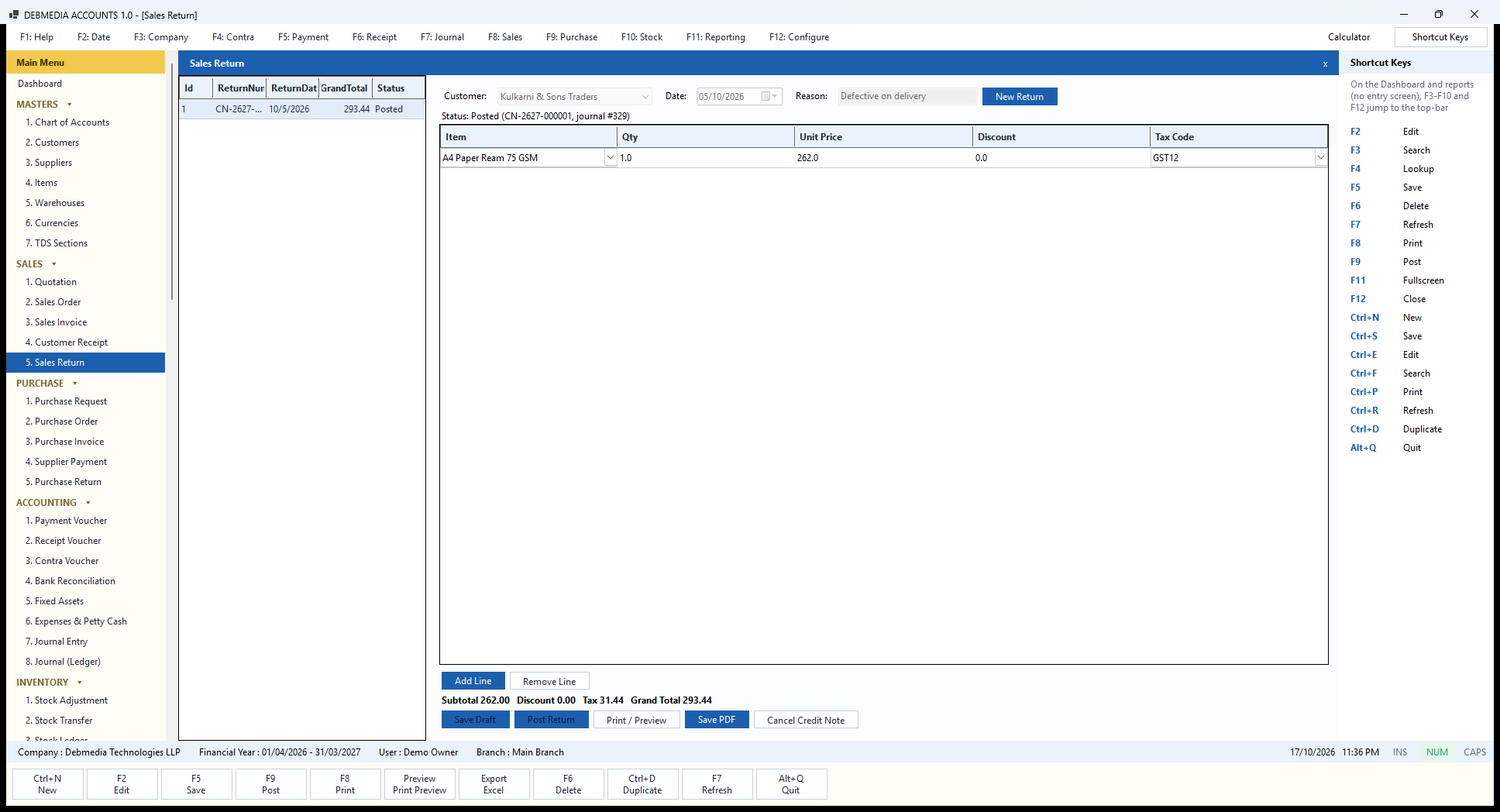
Task: Click the Reason input field
Action: point(907,97)
